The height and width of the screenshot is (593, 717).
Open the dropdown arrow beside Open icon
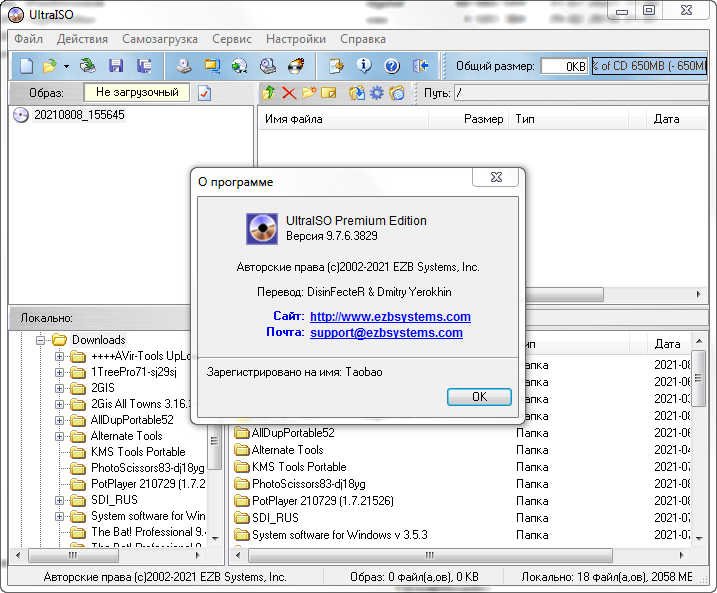pyautogui.click(x=67, y=66)
